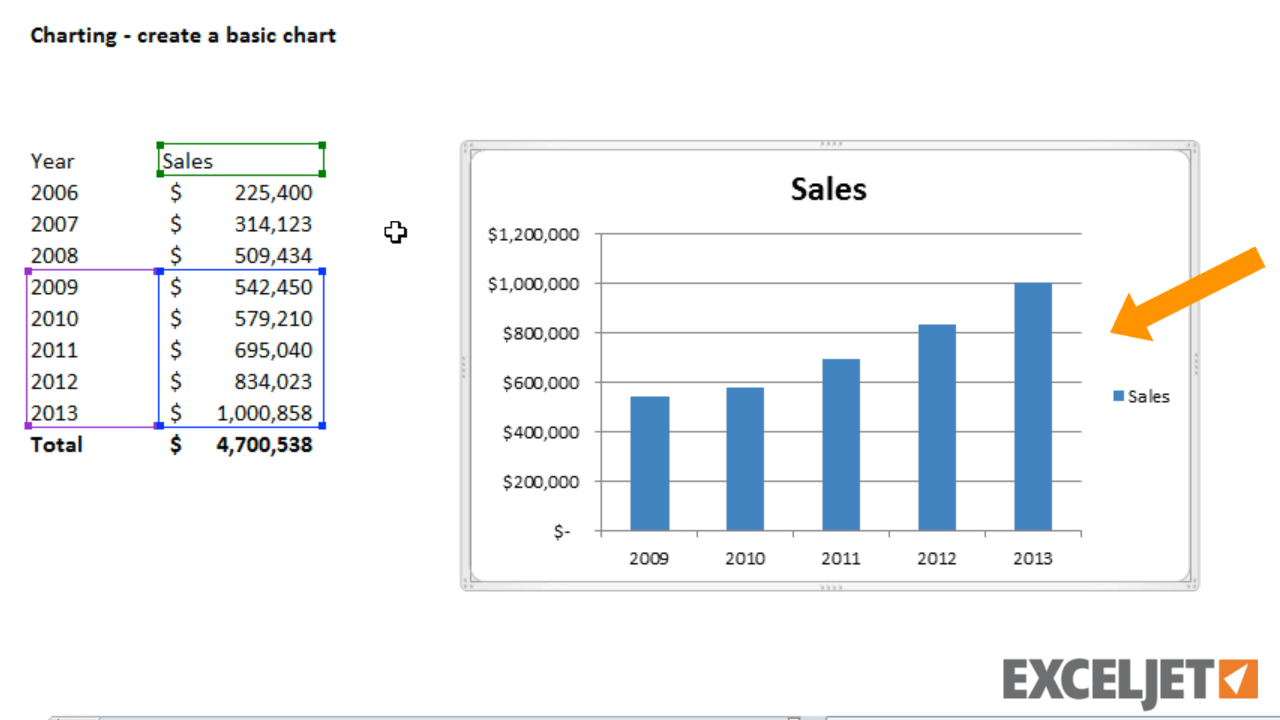This screenshot has height=720, width=1280.
Task: Select the 2010 column bar in the chart
Action: point(744,455)
